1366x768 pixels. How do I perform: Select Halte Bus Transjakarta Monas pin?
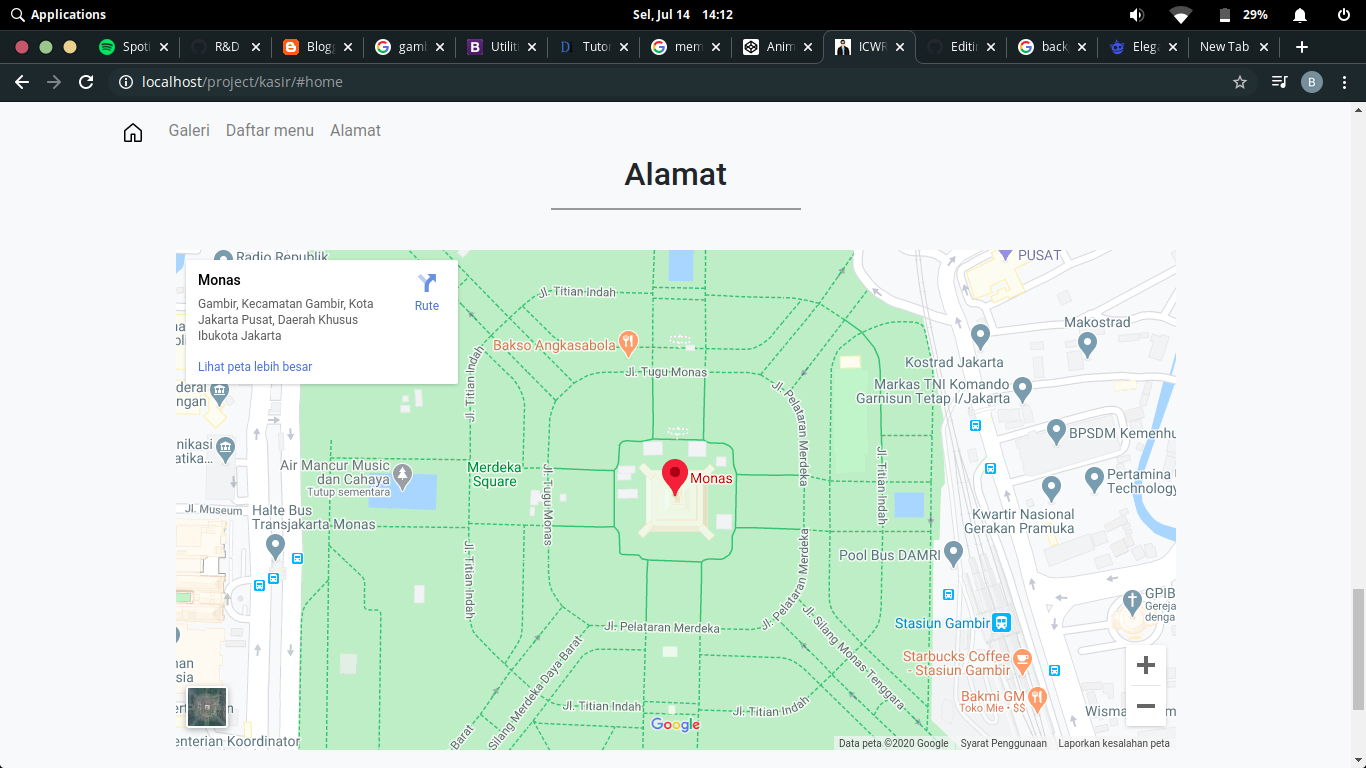tap(276, 547)
